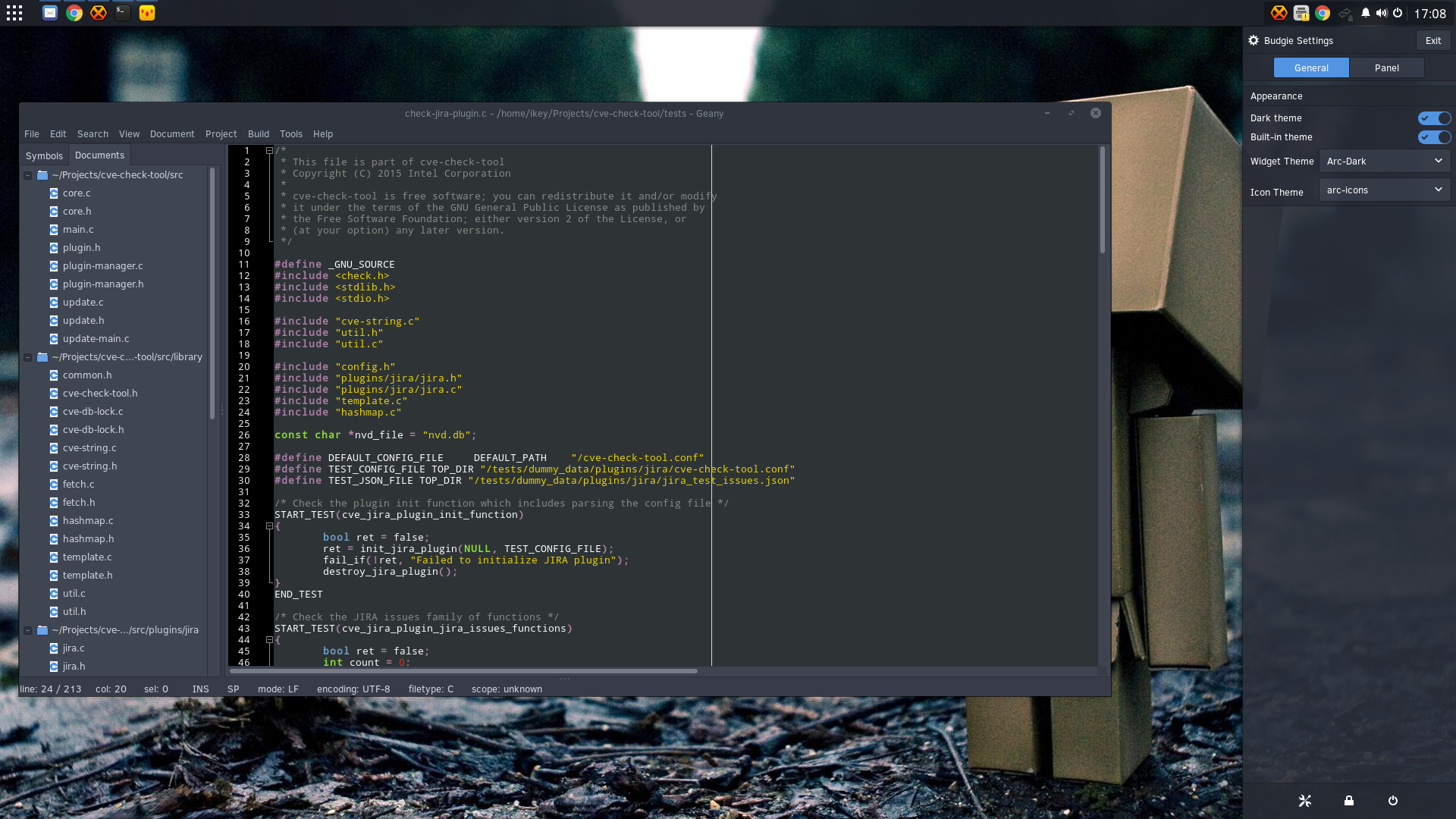The image size is (1456, 819).
Task: Click the Budgie Settings gear icon
Action: pyautogui.click(x=1254, y=40)
